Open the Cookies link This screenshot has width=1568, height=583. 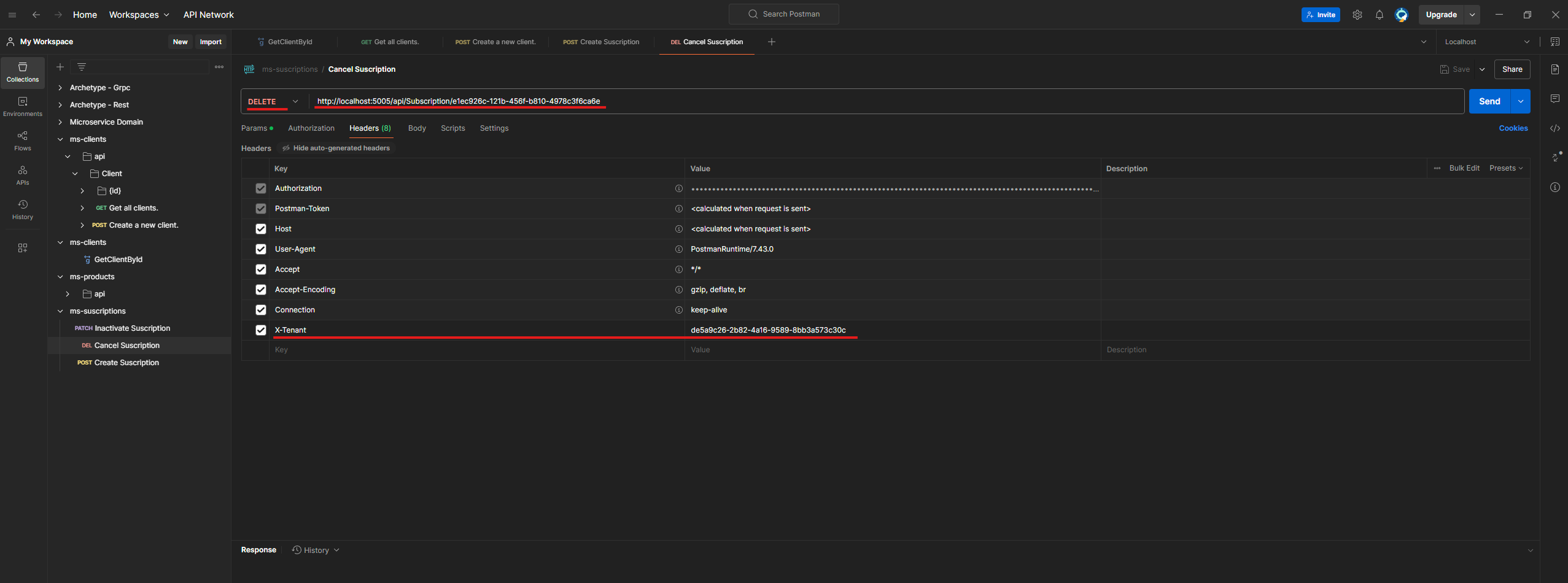[x=1513, y=128]
